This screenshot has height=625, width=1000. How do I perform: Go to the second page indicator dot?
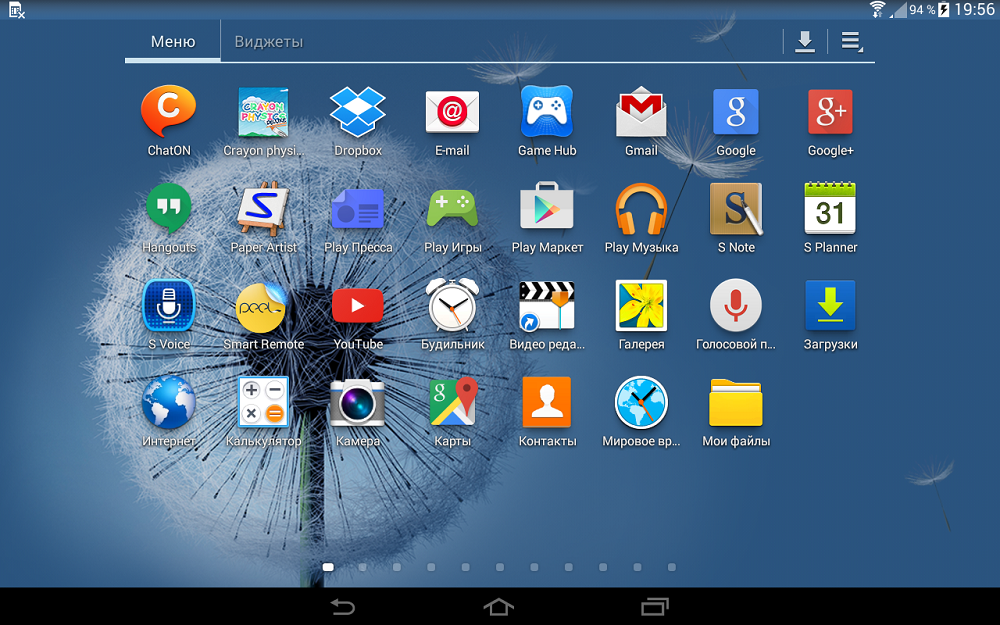pos(362,567)
